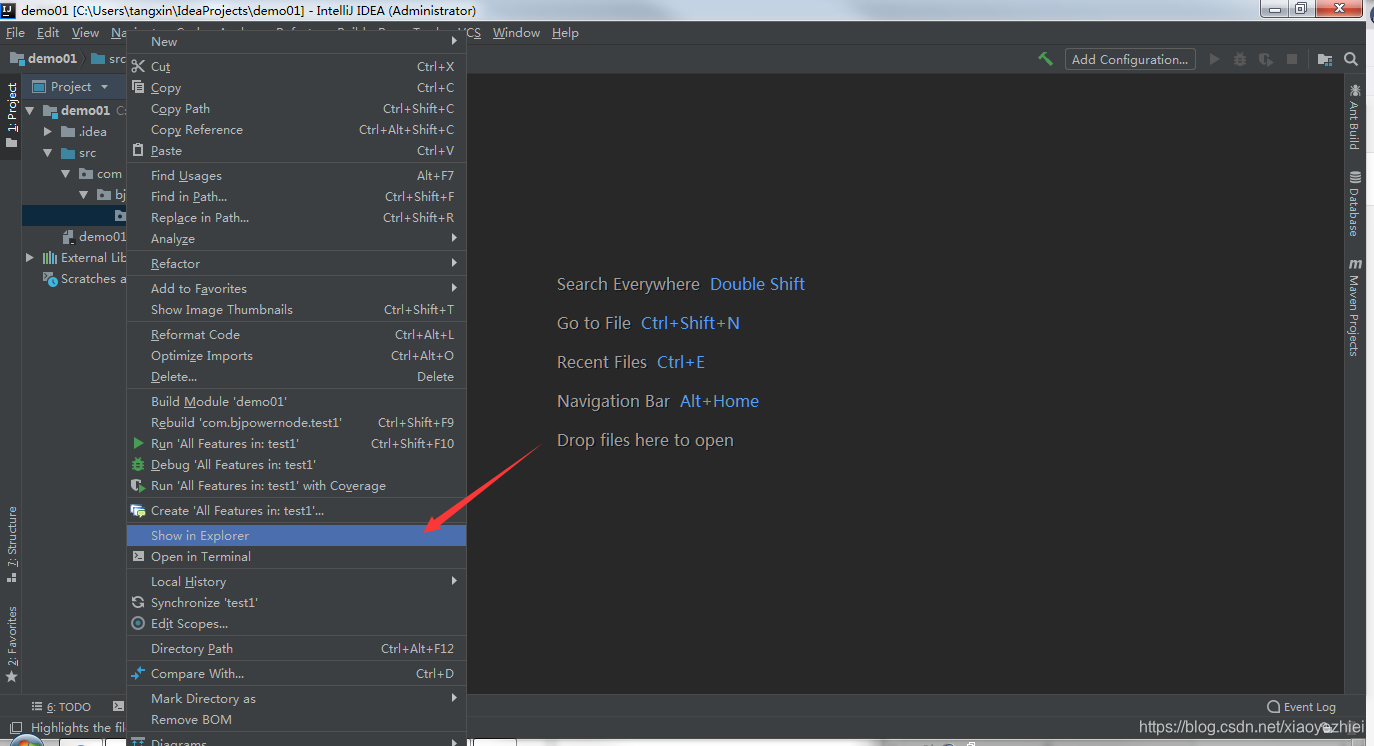The image size is (1374, 746).
Task: Click the Stop square icon in toolbar
Action: coord(1292,59)
